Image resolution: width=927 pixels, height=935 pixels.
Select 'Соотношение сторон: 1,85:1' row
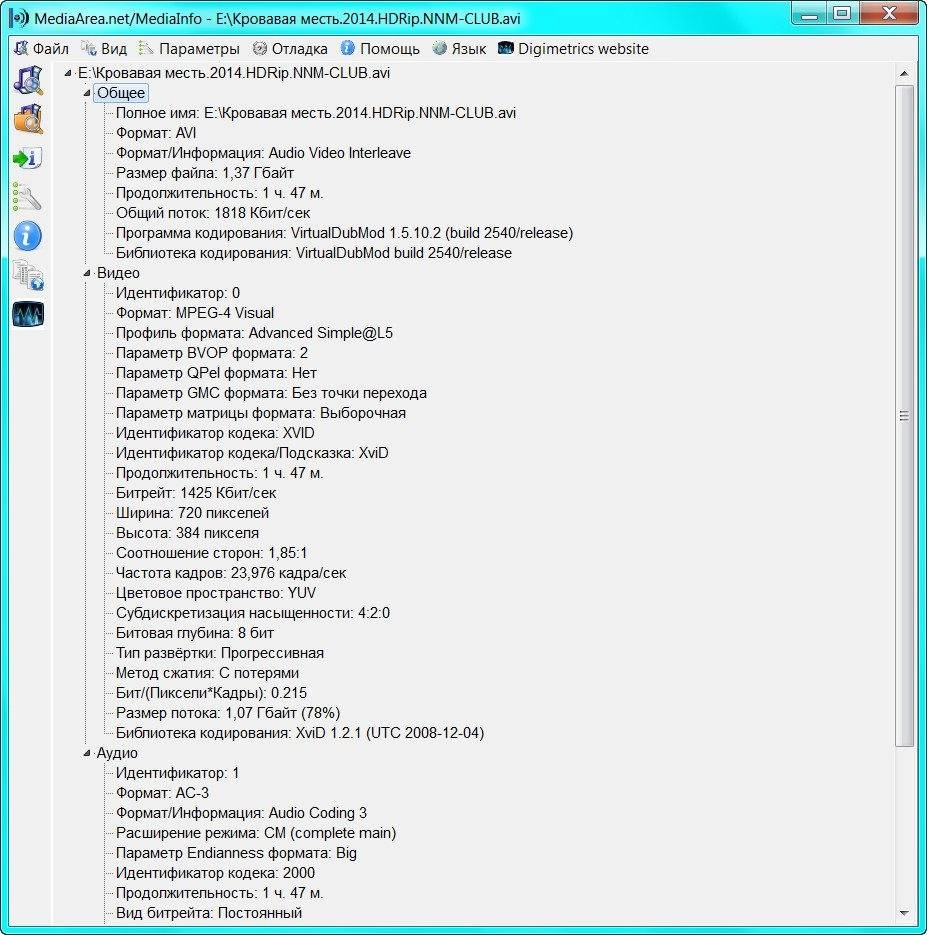click(x=212, y=553)
